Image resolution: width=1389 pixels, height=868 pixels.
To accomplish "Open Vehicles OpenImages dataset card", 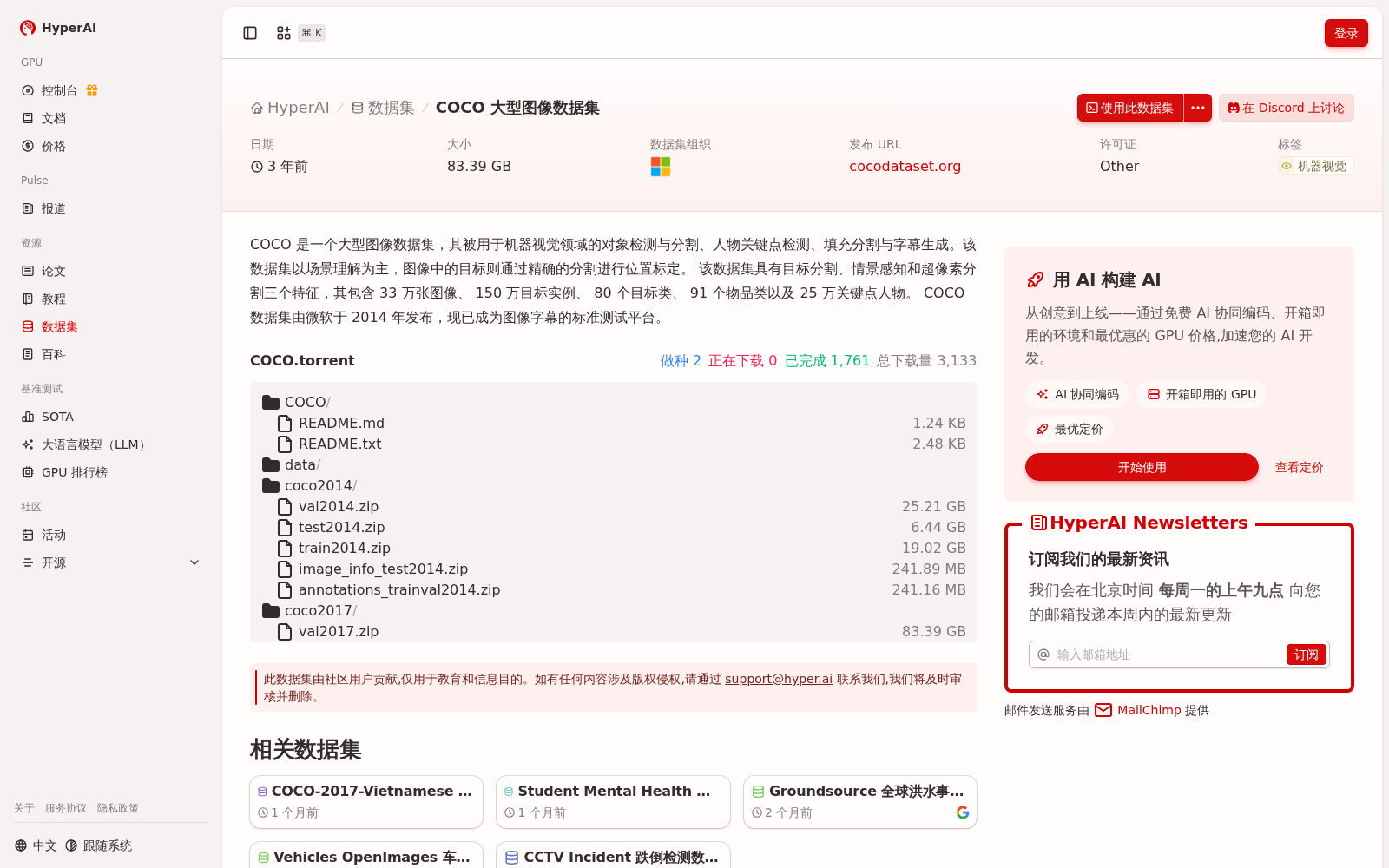I will click(366, 855).
